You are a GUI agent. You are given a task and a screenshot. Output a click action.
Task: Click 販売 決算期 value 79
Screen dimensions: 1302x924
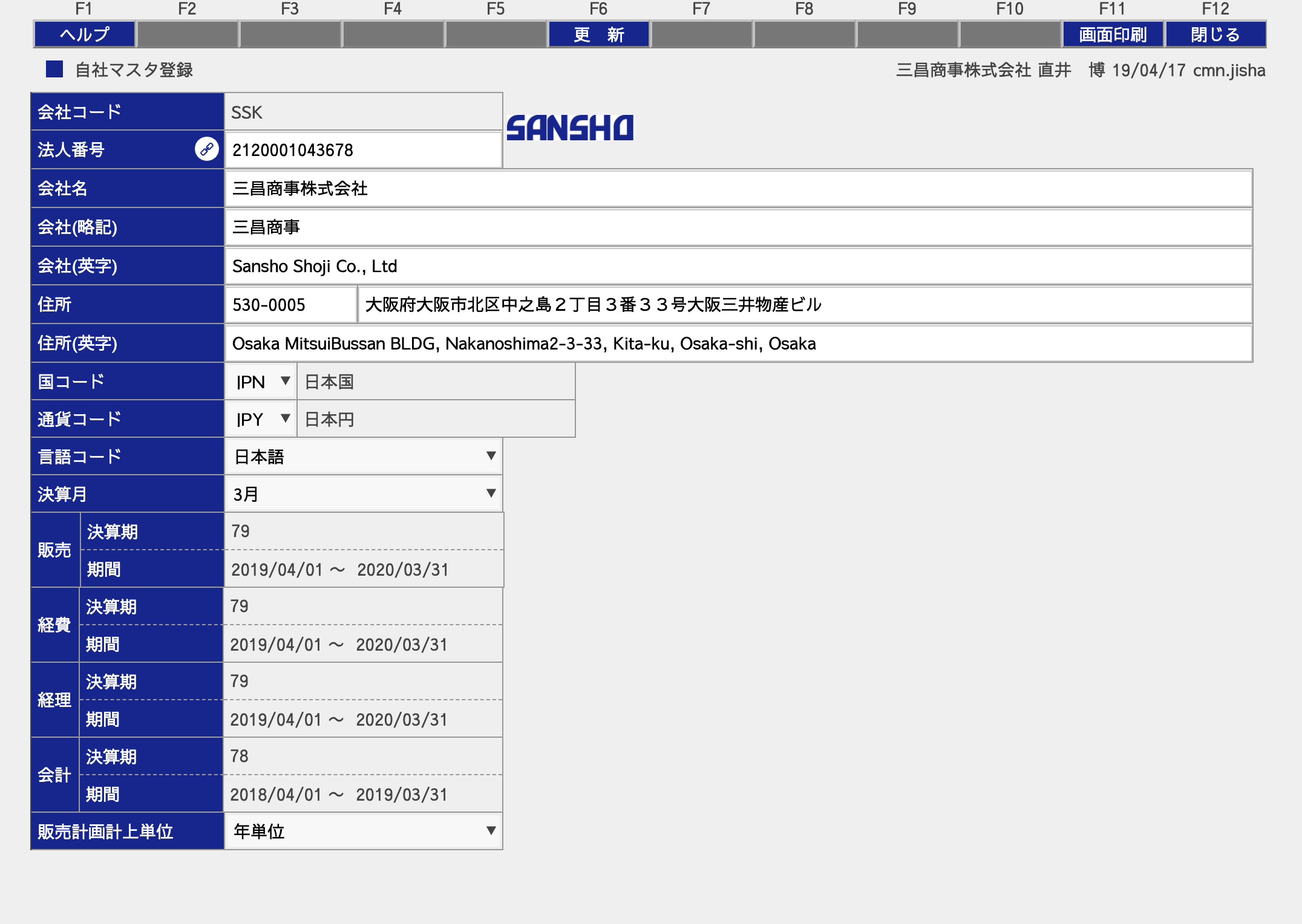point(241,531)
